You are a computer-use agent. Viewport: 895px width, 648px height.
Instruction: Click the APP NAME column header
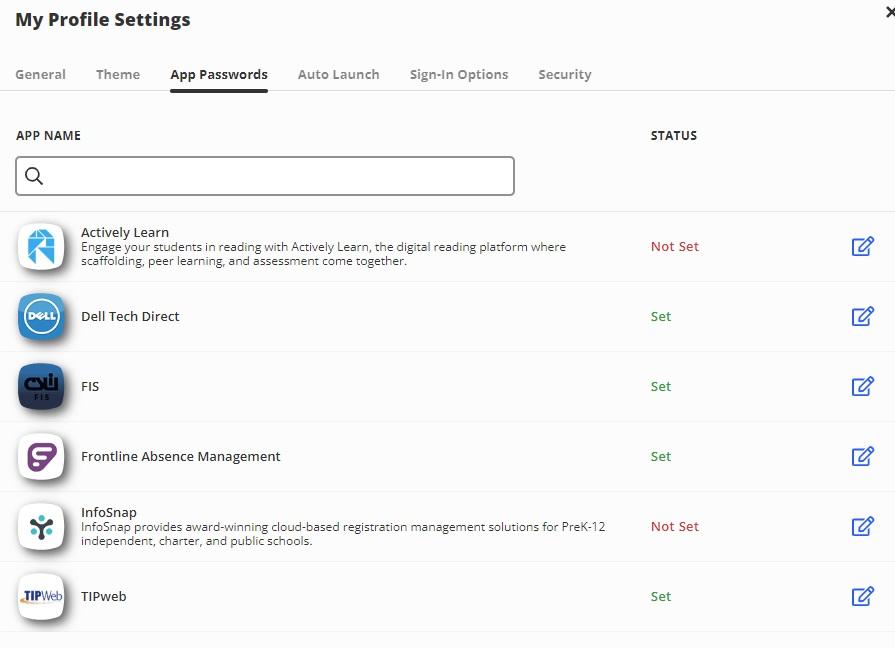tap(48, 135)
